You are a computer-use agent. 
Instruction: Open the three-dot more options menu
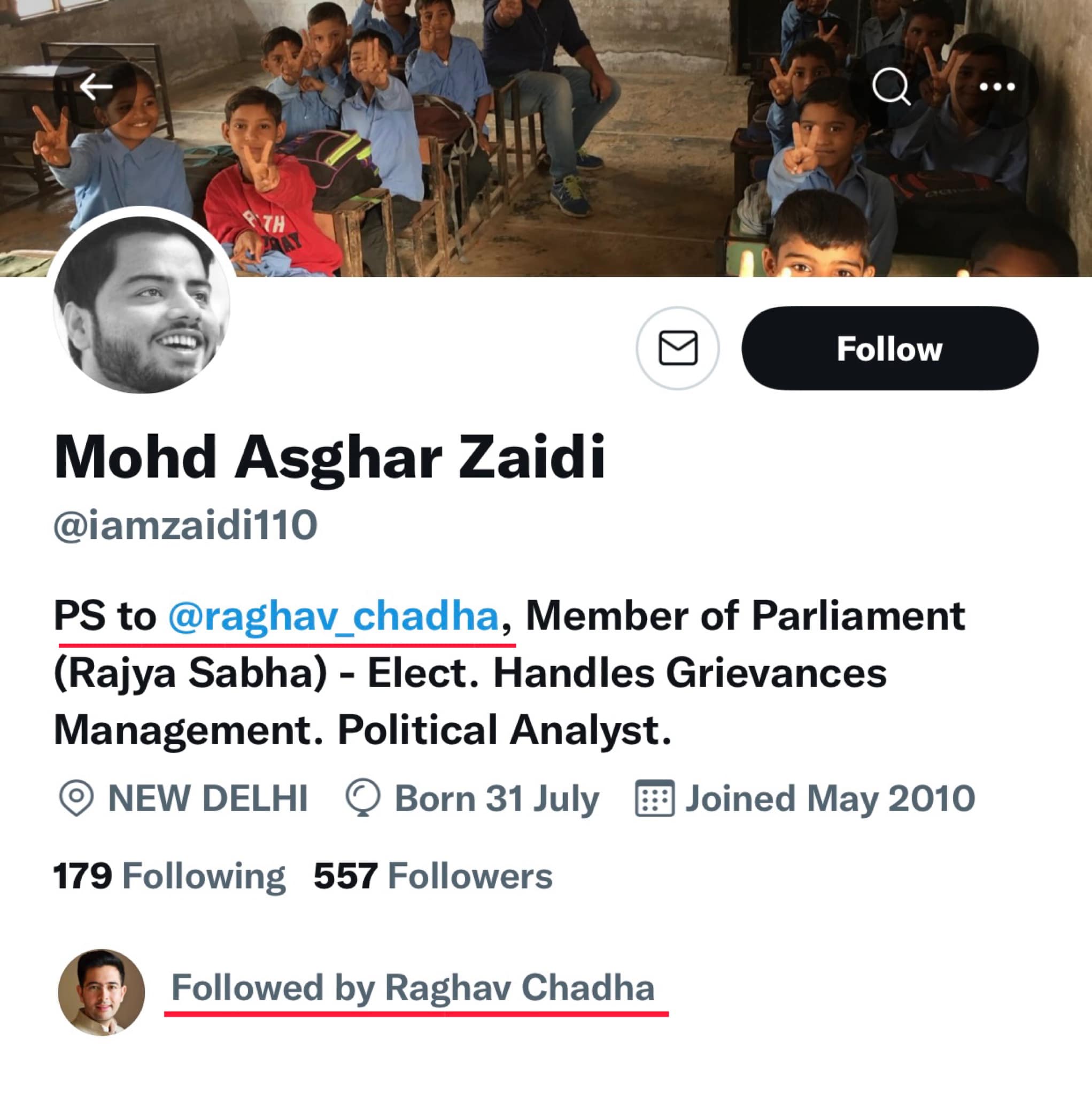click(x=997, y=87)
